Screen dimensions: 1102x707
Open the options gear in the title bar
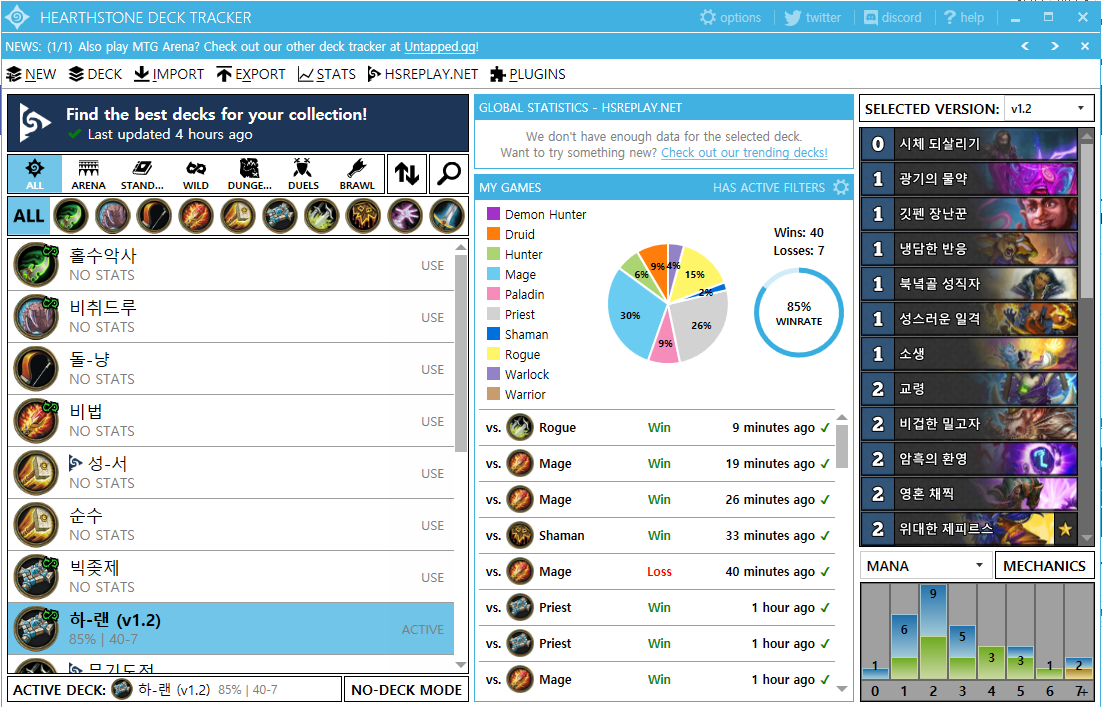(730, 18)
